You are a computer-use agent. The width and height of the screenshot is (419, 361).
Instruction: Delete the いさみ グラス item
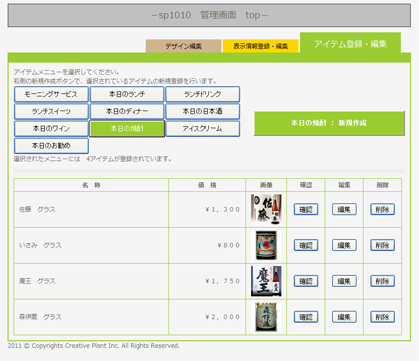coord(382,245)
